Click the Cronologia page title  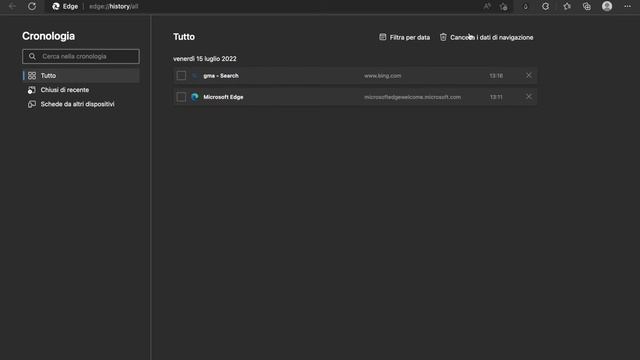coord(49,36)
